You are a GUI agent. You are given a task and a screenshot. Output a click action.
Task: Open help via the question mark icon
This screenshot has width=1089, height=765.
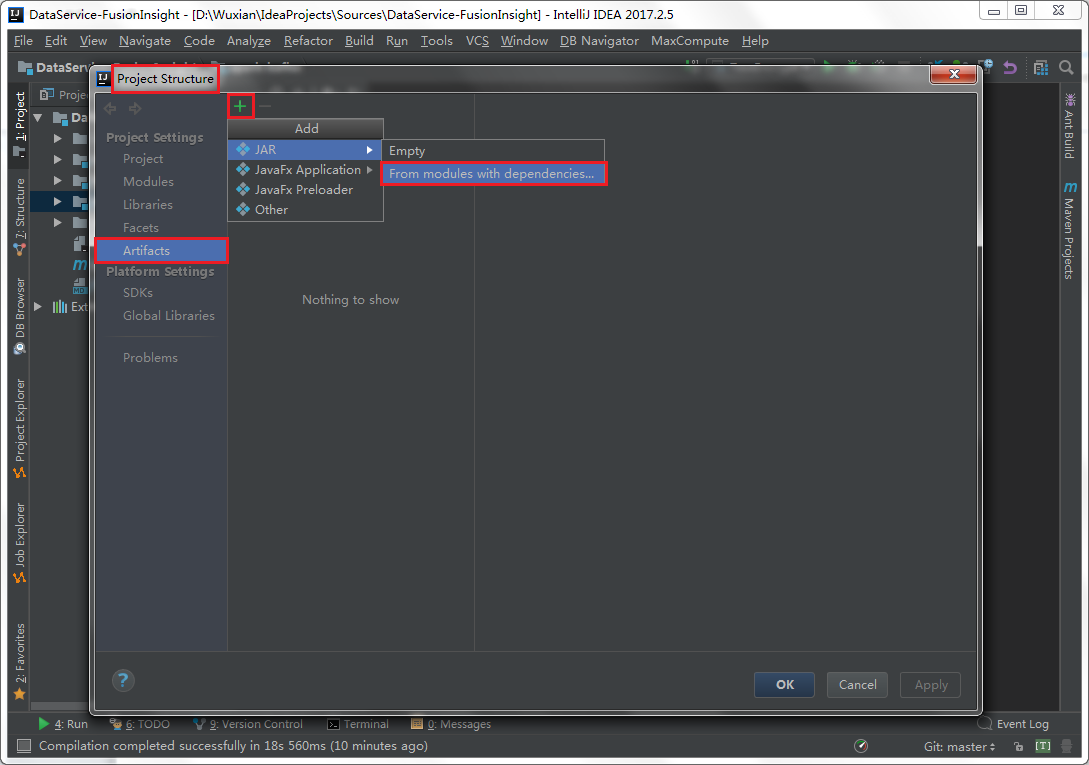[123, 680]
